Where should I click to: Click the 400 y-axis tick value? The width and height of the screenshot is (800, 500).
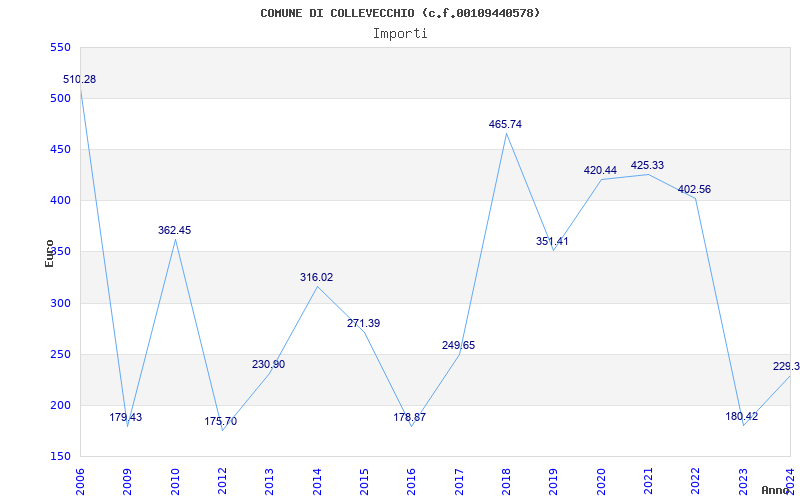60,201
